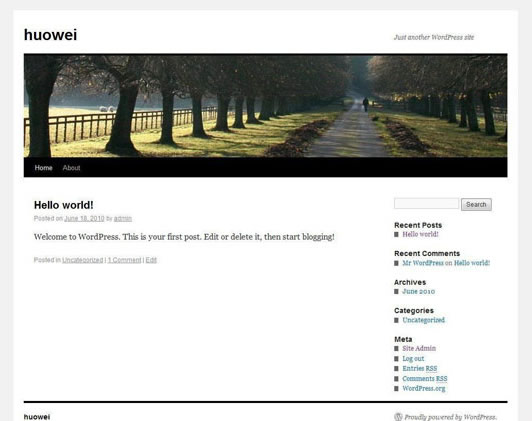
Task: Click the June 18, 2010 post date link
Action: tap(84, 218)
